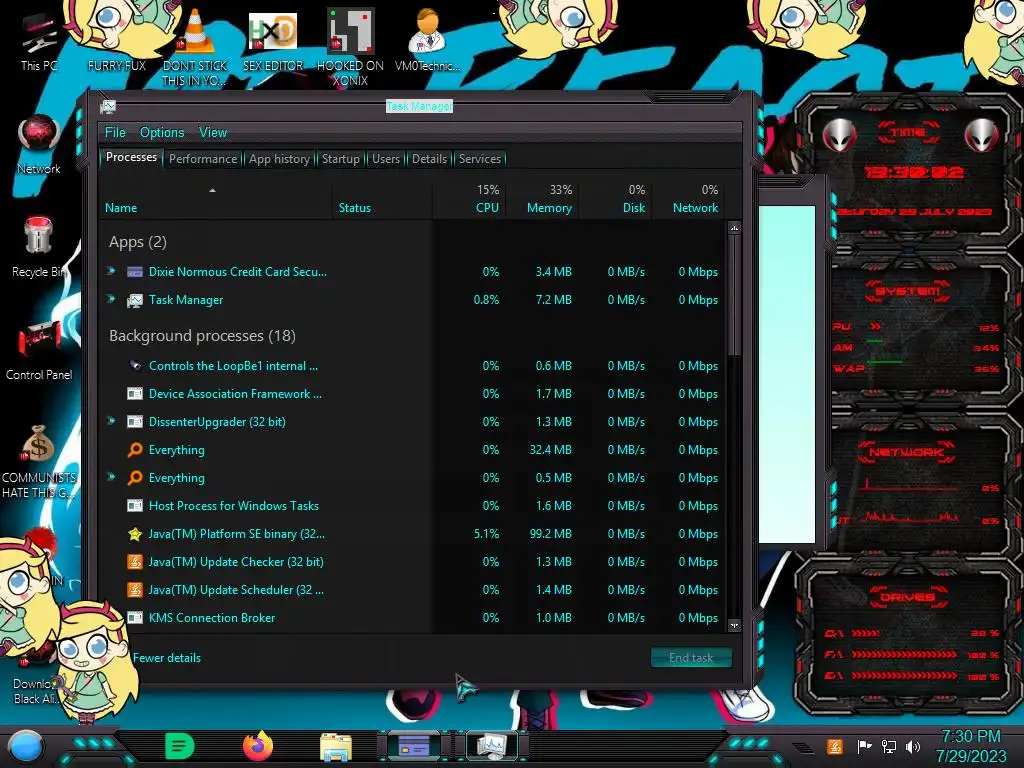The width and height of the screenshot is (1024, 768).
Task: Open the Recycle Bin icon
Action: coord(39,247)
